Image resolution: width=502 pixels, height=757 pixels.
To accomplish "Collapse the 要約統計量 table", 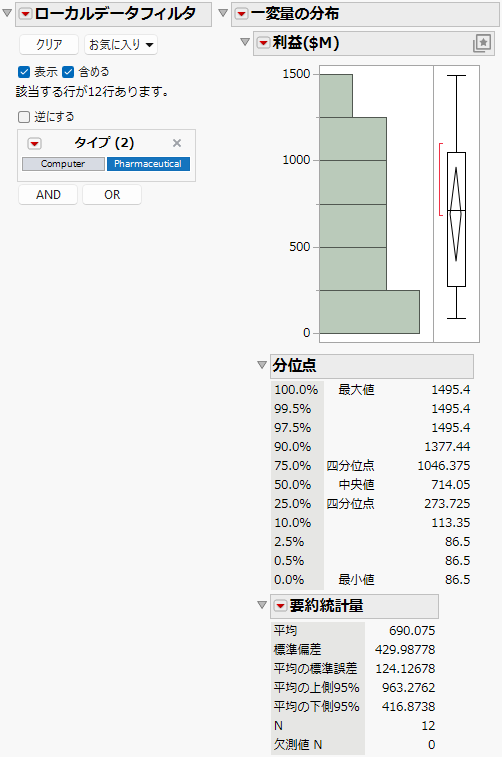I will (262, 605).
